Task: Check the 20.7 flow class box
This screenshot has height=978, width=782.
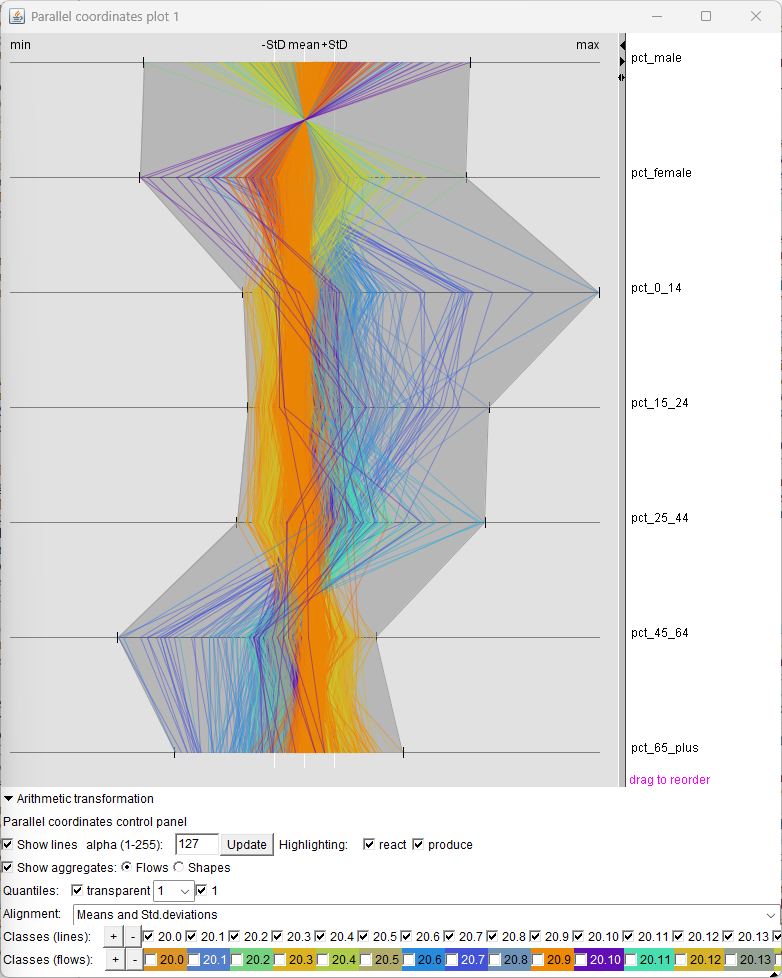Action: 452,959
